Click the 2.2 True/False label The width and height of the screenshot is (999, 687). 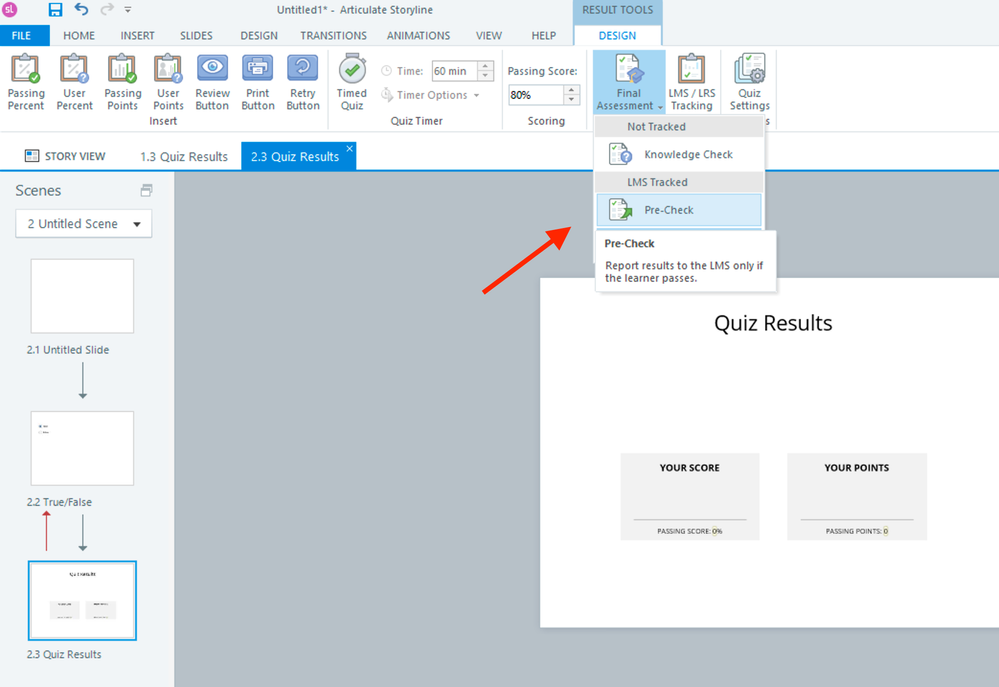click(59, 502)
